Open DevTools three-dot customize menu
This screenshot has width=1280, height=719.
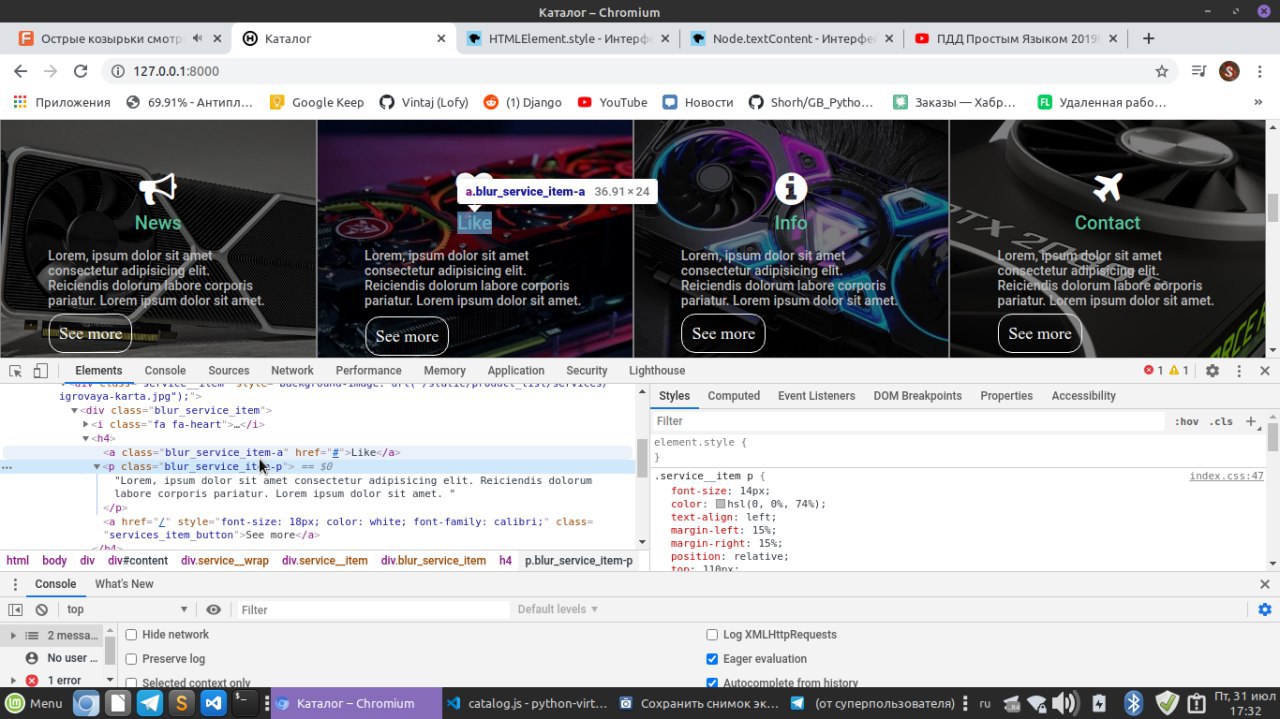(x=1239, y=370)
